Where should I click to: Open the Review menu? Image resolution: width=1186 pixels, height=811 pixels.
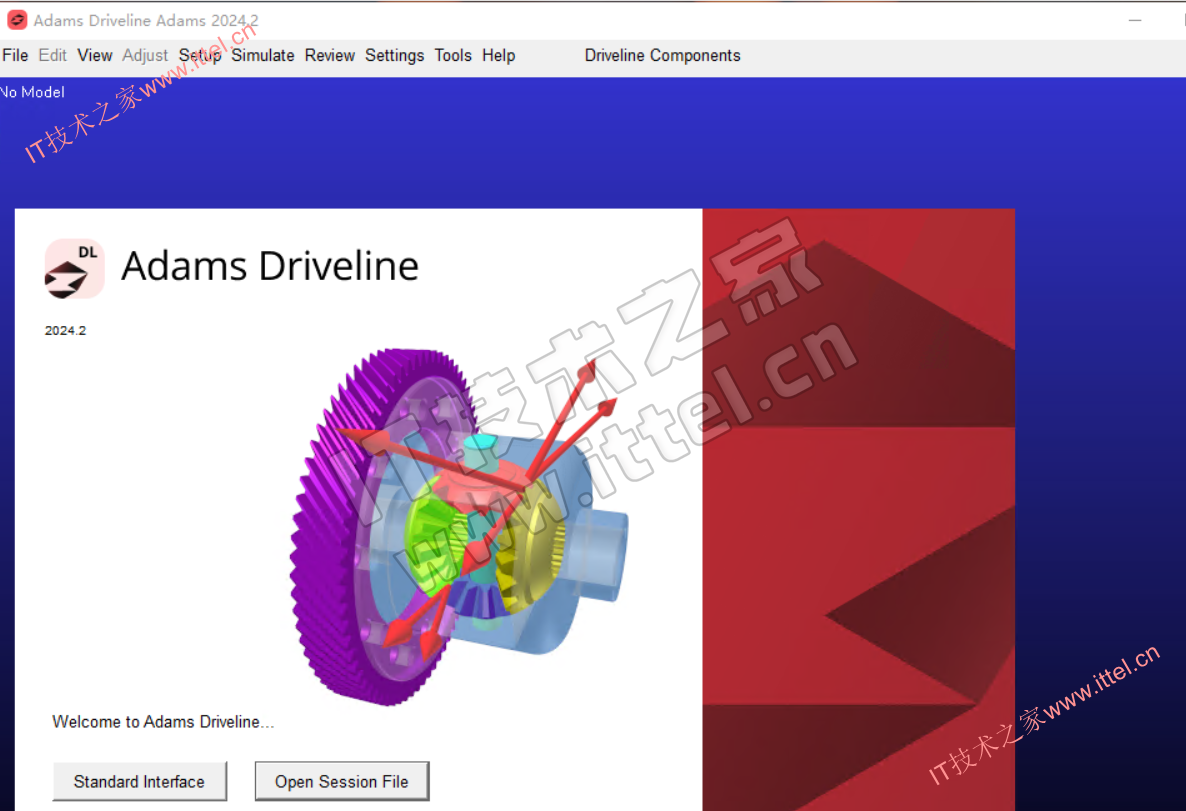(x=330, y=56)
